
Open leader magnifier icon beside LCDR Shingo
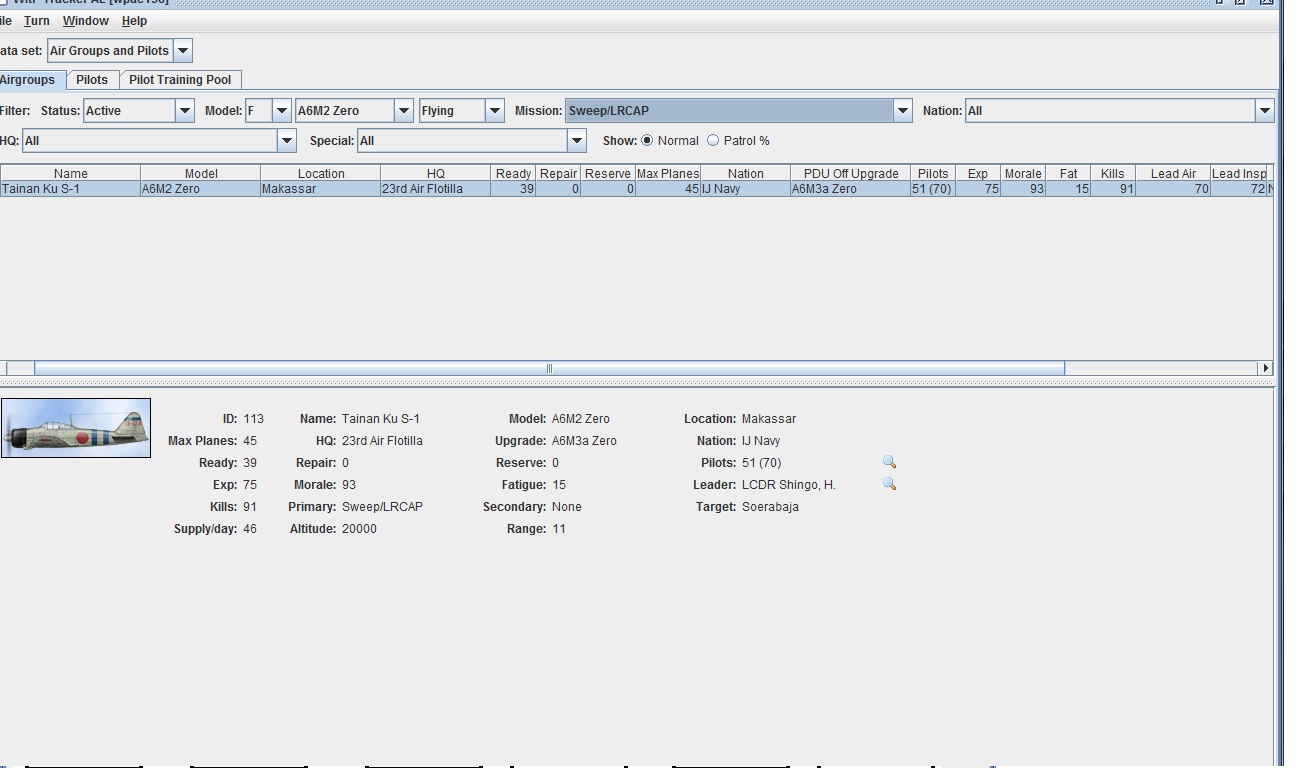[889, 484]
